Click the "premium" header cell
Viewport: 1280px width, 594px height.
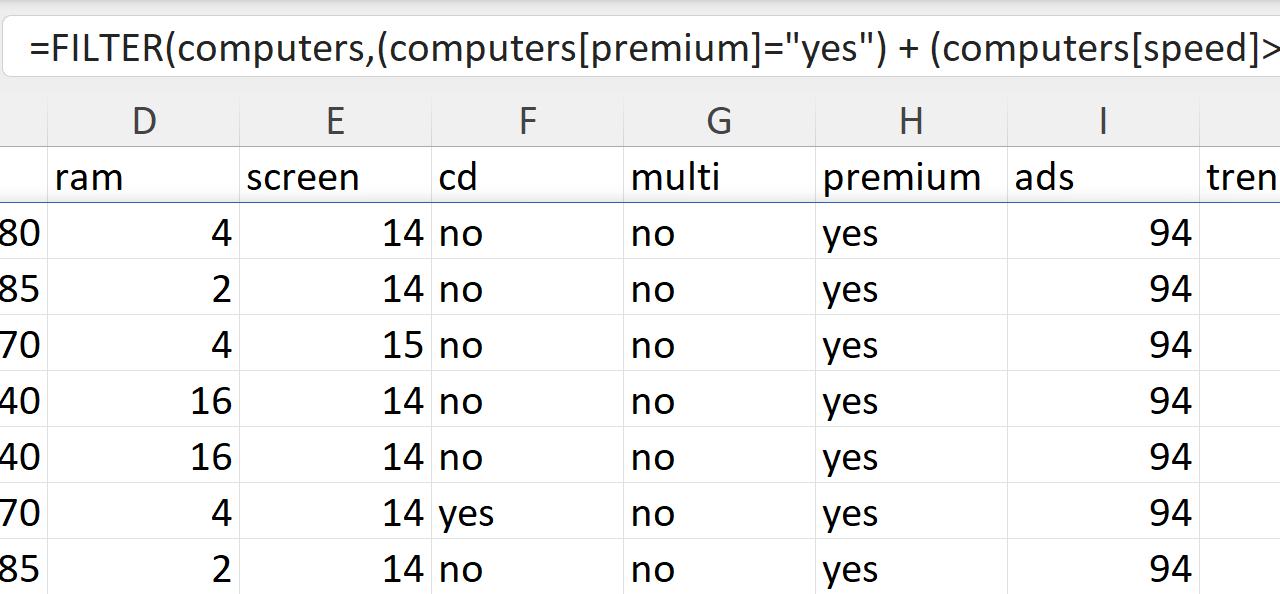click(911, 177)
